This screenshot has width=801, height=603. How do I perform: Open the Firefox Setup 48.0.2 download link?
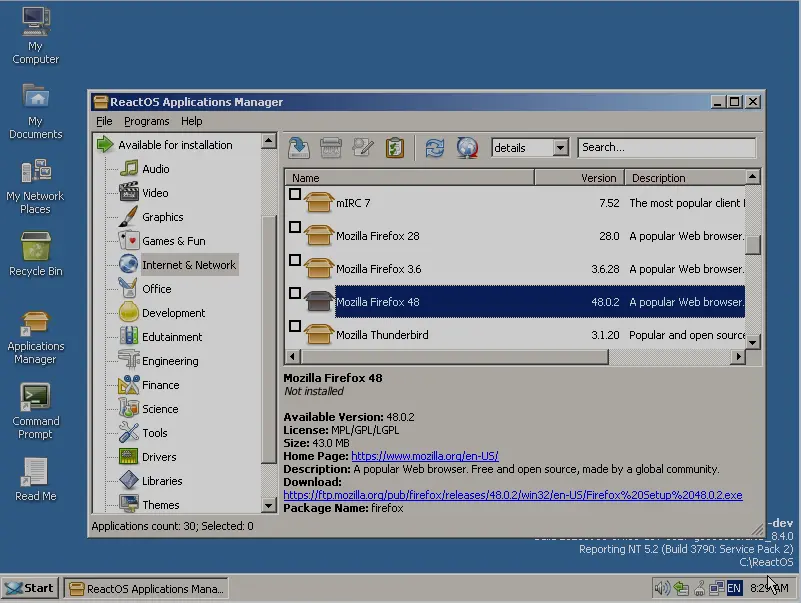tap(513, 495)
